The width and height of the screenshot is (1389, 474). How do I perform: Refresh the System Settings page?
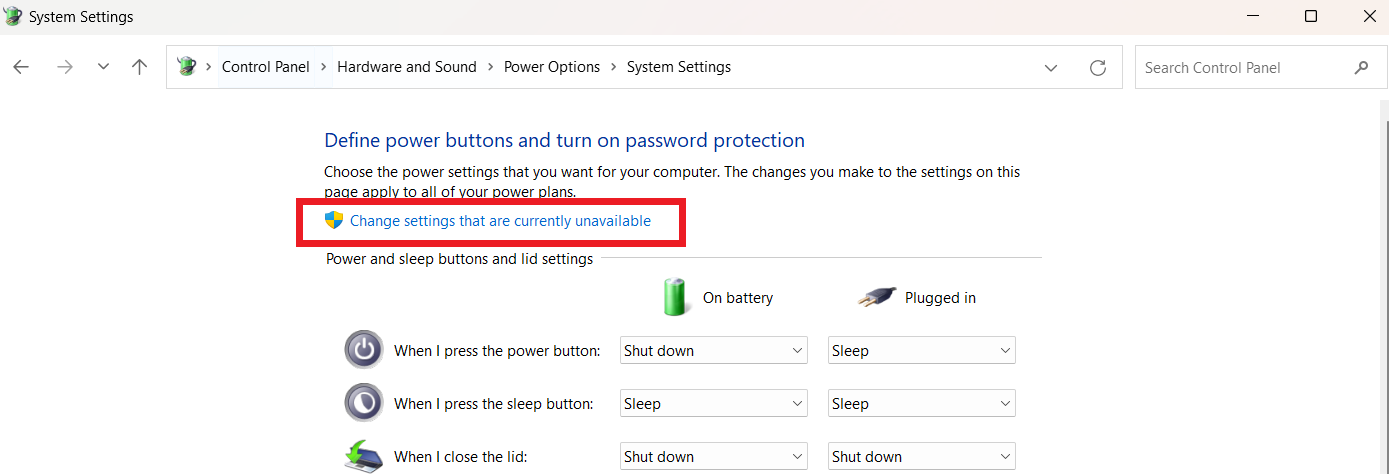1098,67
